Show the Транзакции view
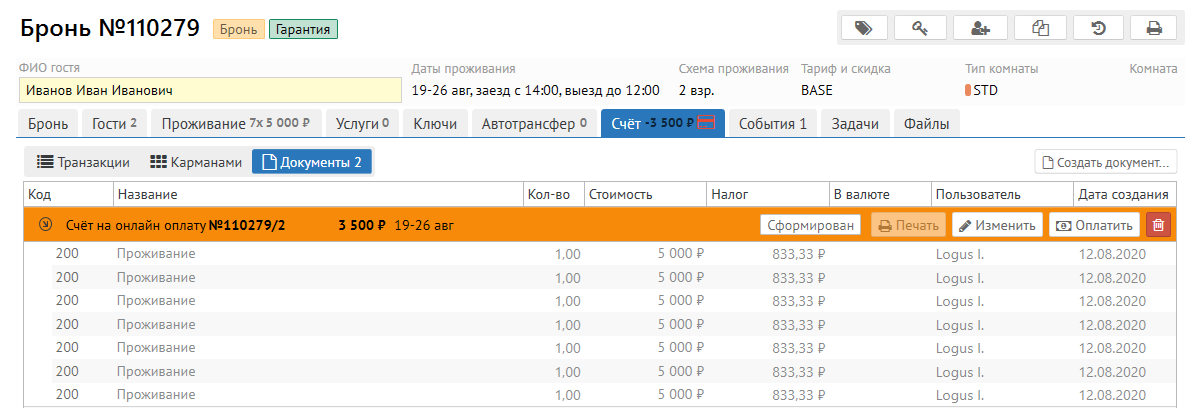This screenshot has width=1195, height=408. pos(83,162)
